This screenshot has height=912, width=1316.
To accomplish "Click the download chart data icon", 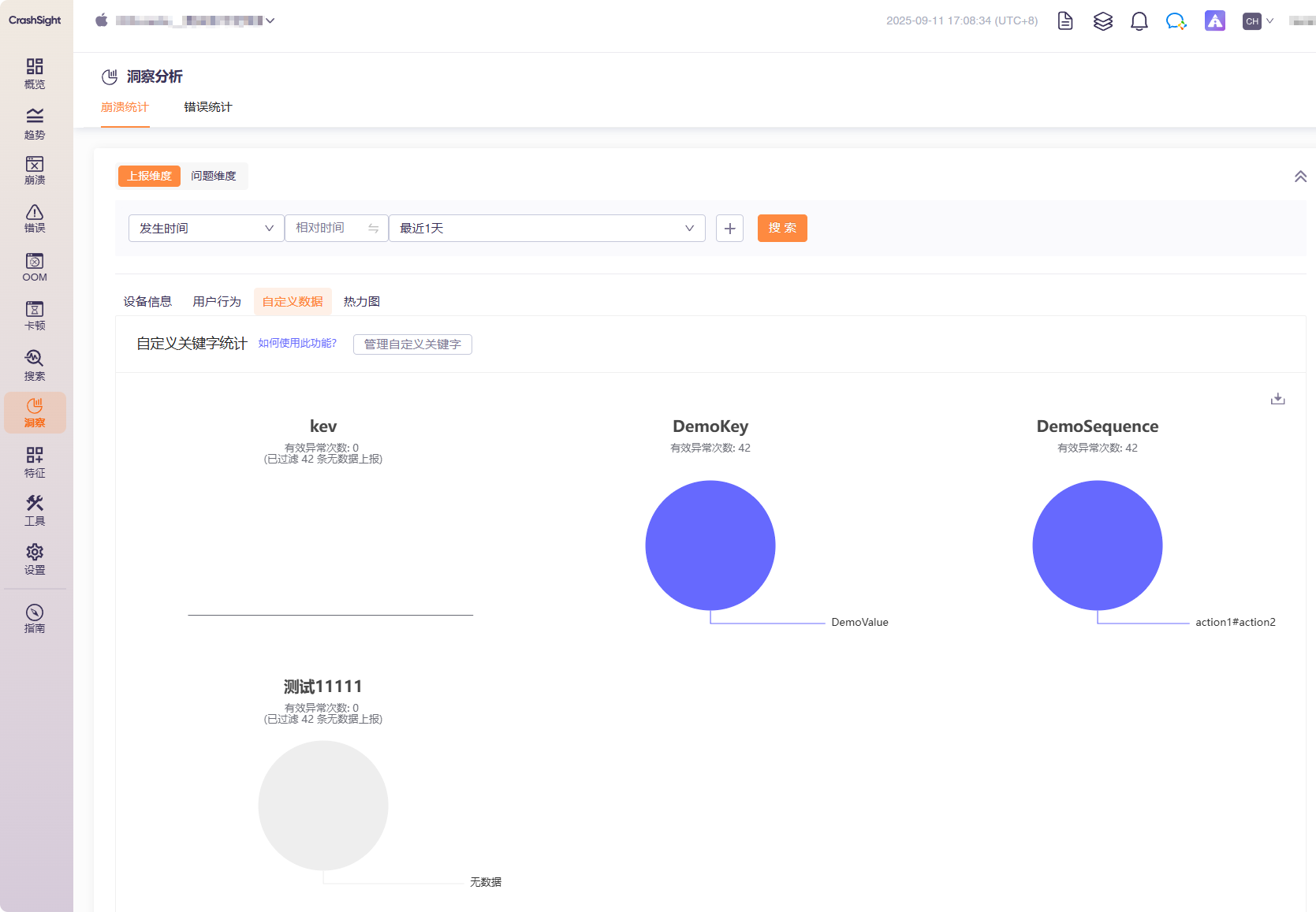I will coord(1277,399).
